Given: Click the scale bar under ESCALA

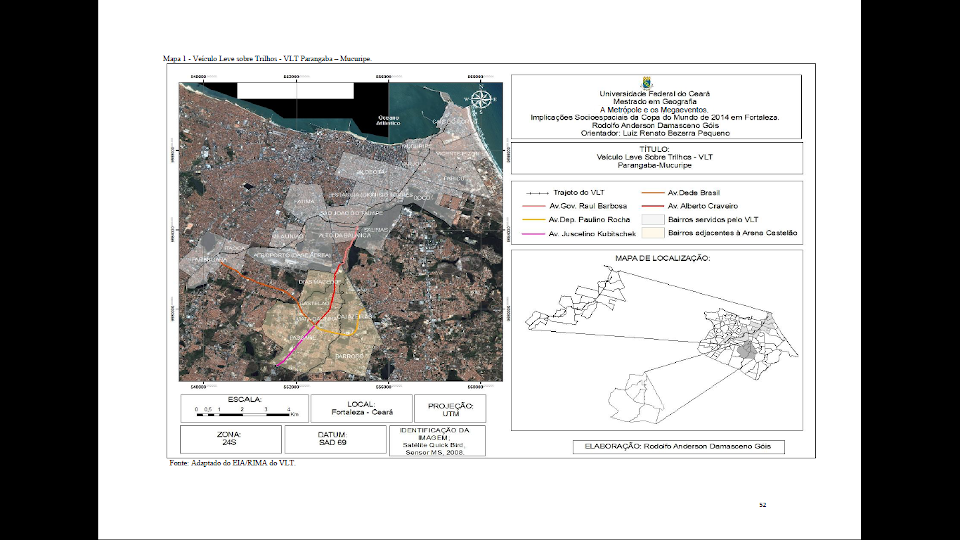Looking at the screenshot, I should (x=243, y=414).
